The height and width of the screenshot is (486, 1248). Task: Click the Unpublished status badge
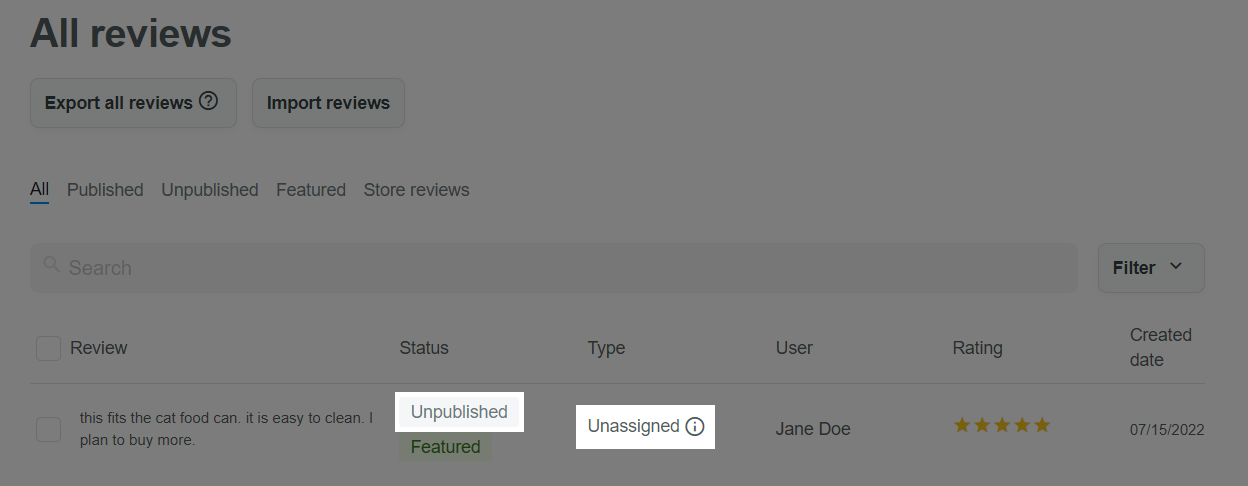click(459, 412)
